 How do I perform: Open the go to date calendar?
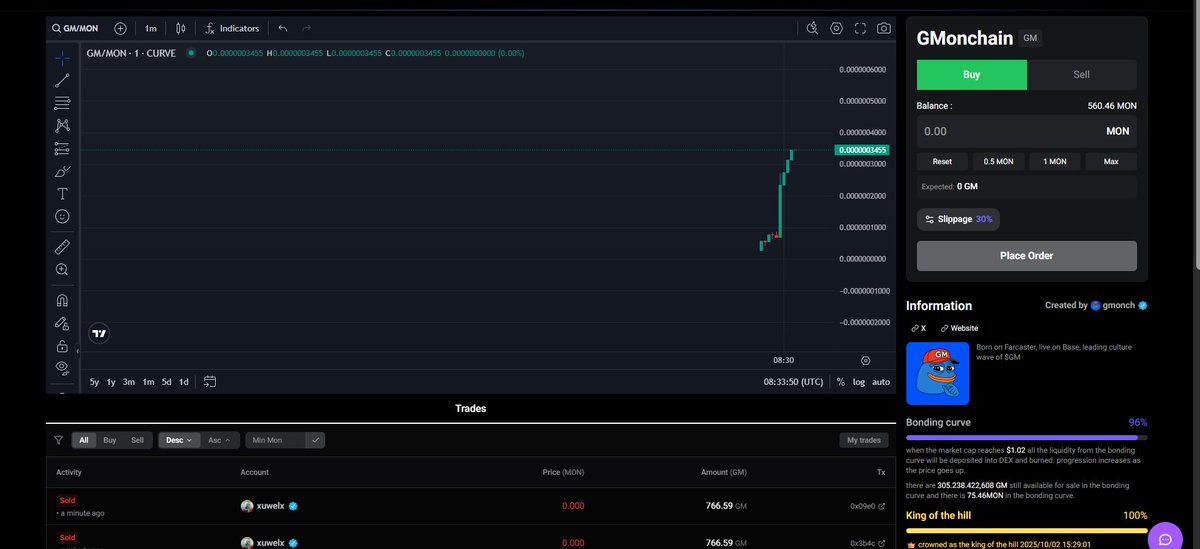tap(210, 382)
